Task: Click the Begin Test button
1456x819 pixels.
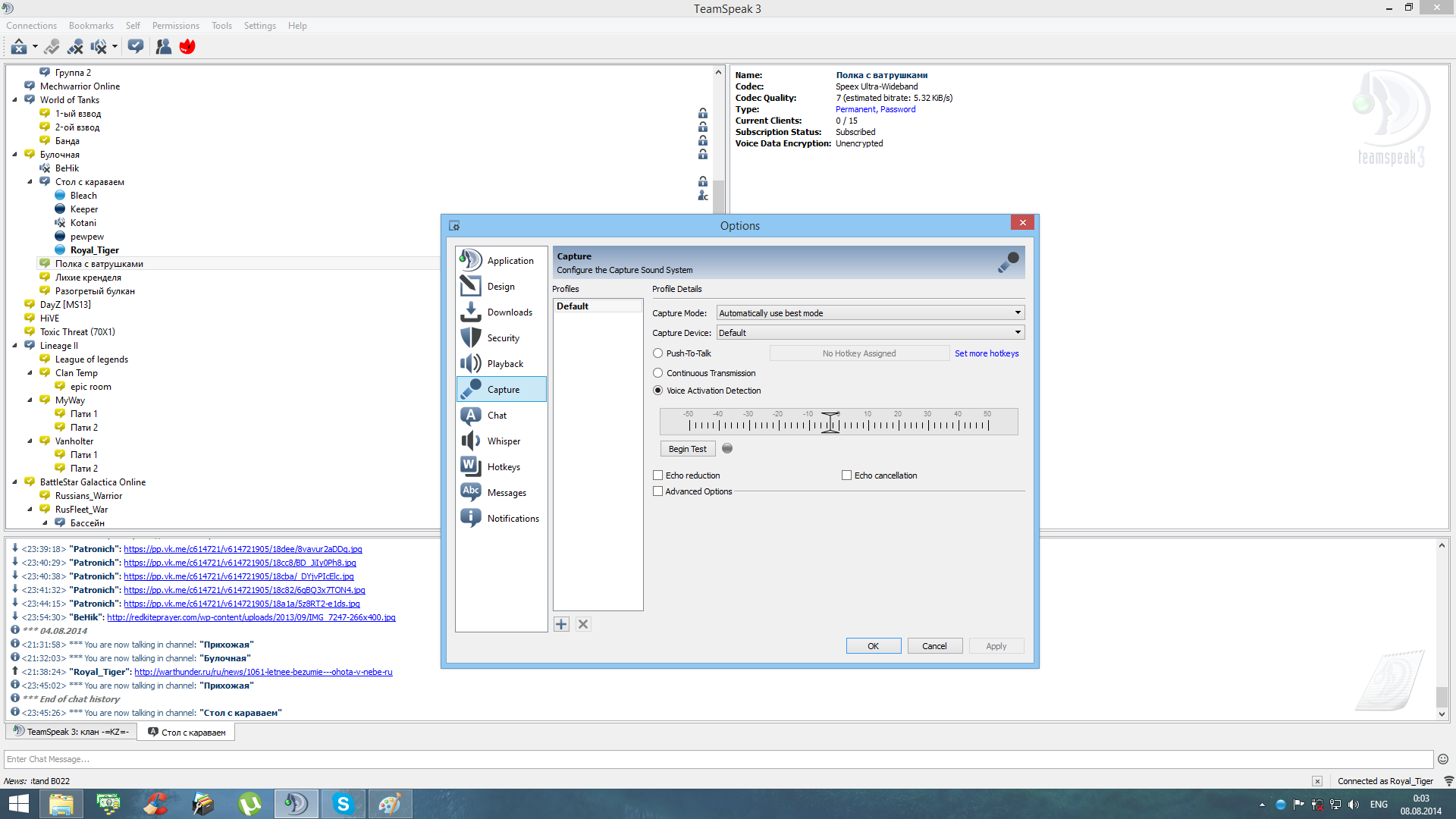Action: click(687, 449)
